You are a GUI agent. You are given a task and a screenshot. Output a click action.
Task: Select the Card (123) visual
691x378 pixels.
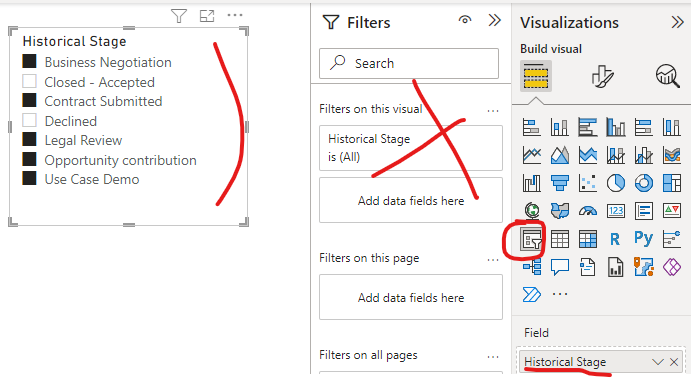point(616,211)
